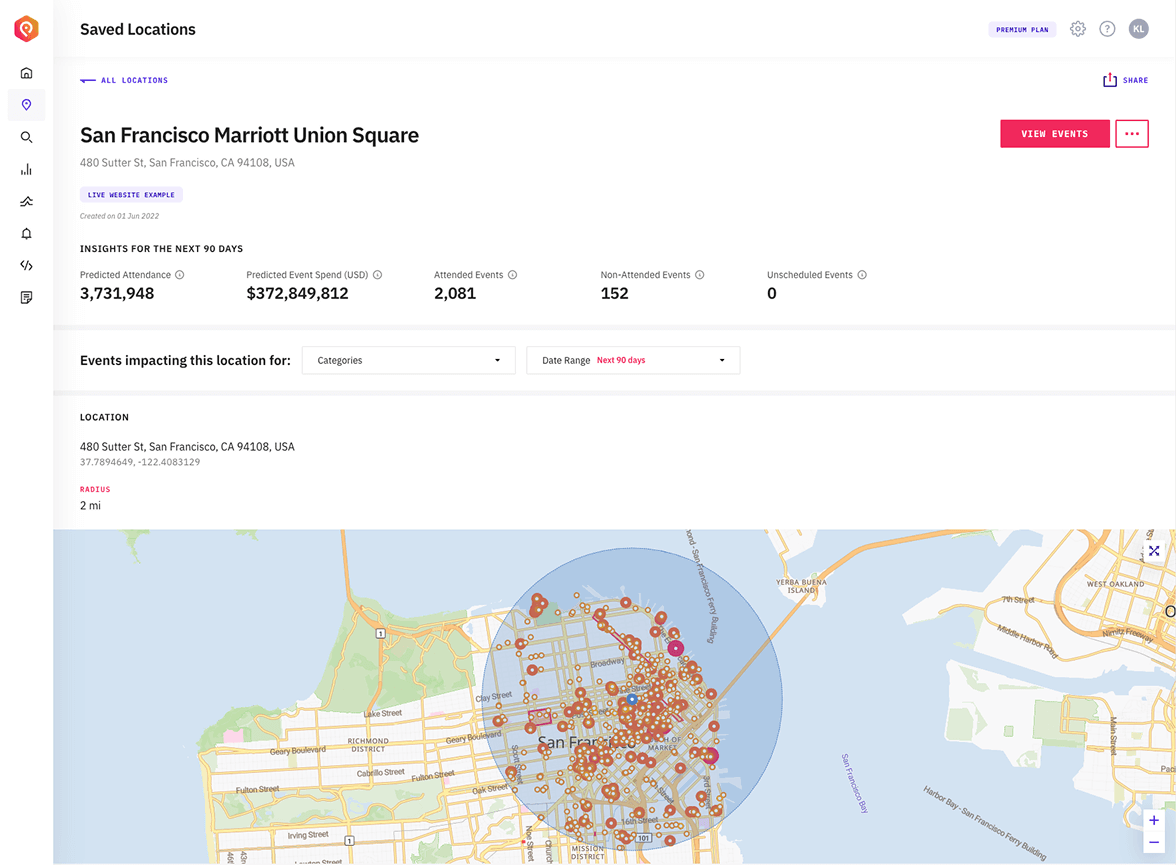
Task: Open the API code brackets sidebar icon
Action: (x=26, y=266)
